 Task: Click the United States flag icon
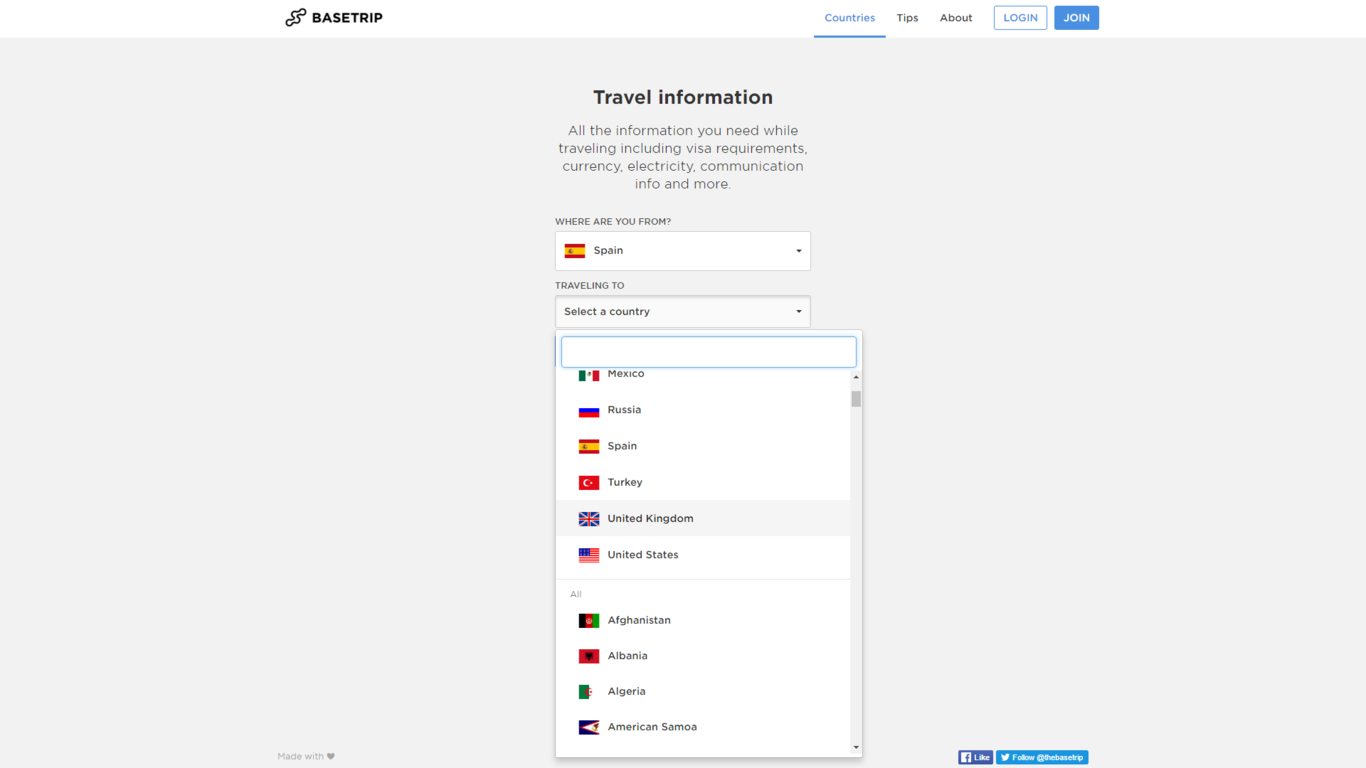click(589, 554)
